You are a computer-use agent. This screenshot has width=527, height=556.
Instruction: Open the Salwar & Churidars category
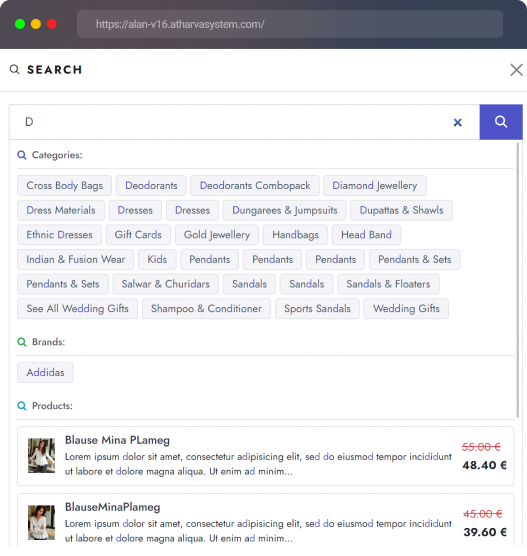click(166, 284)
